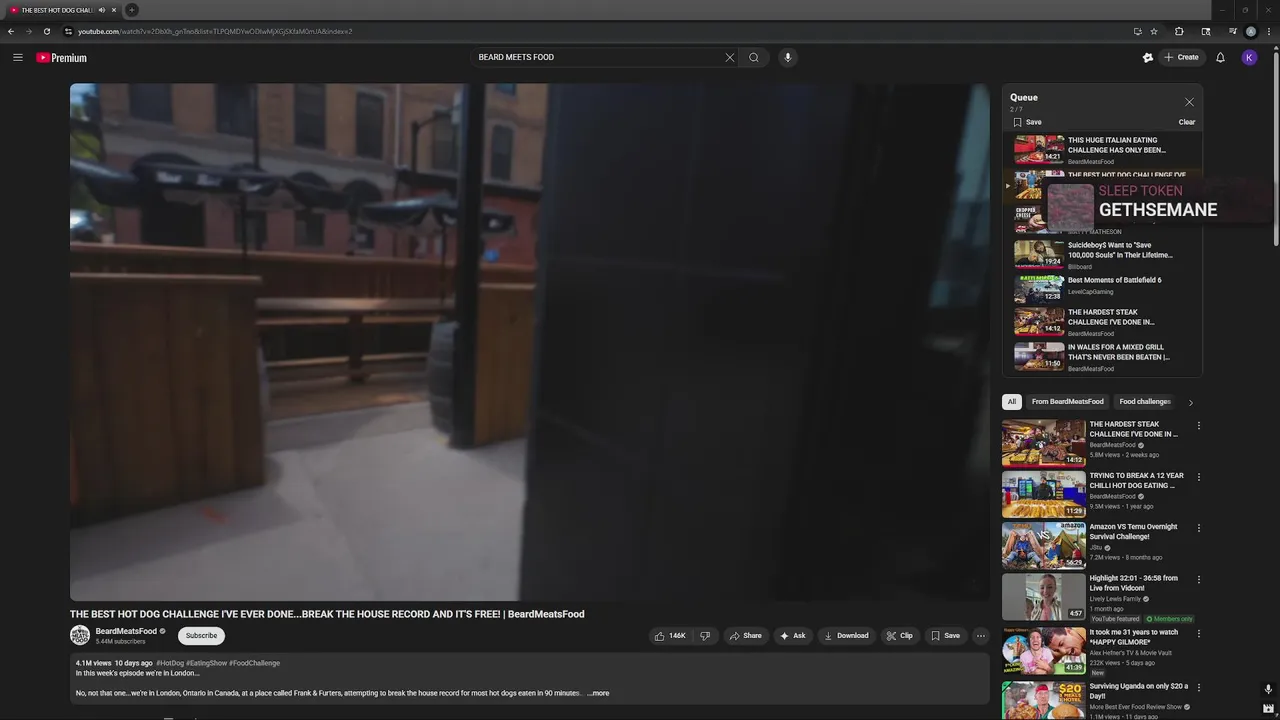Viewport: 1280px width, 720px height.
Task: Dislike the hot dog challenge video
Action: point(705,635)
